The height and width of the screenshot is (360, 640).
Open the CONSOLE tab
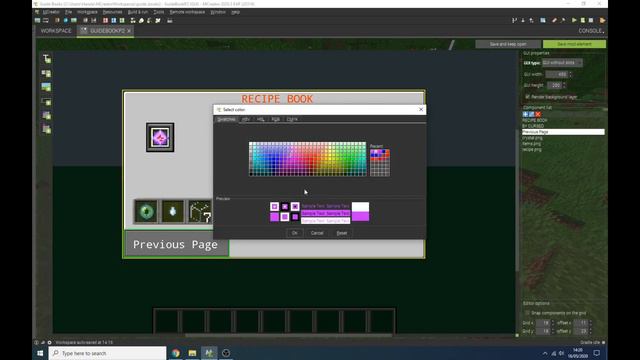591,31
